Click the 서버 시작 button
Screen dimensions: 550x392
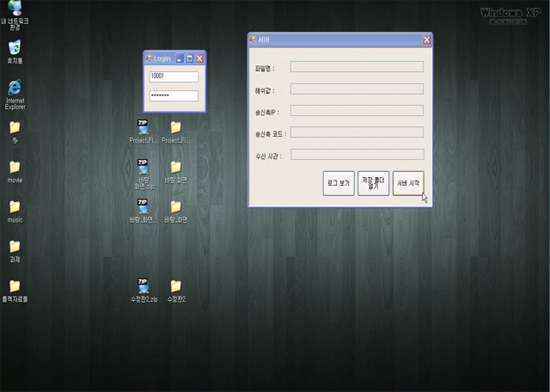point(408,183)
